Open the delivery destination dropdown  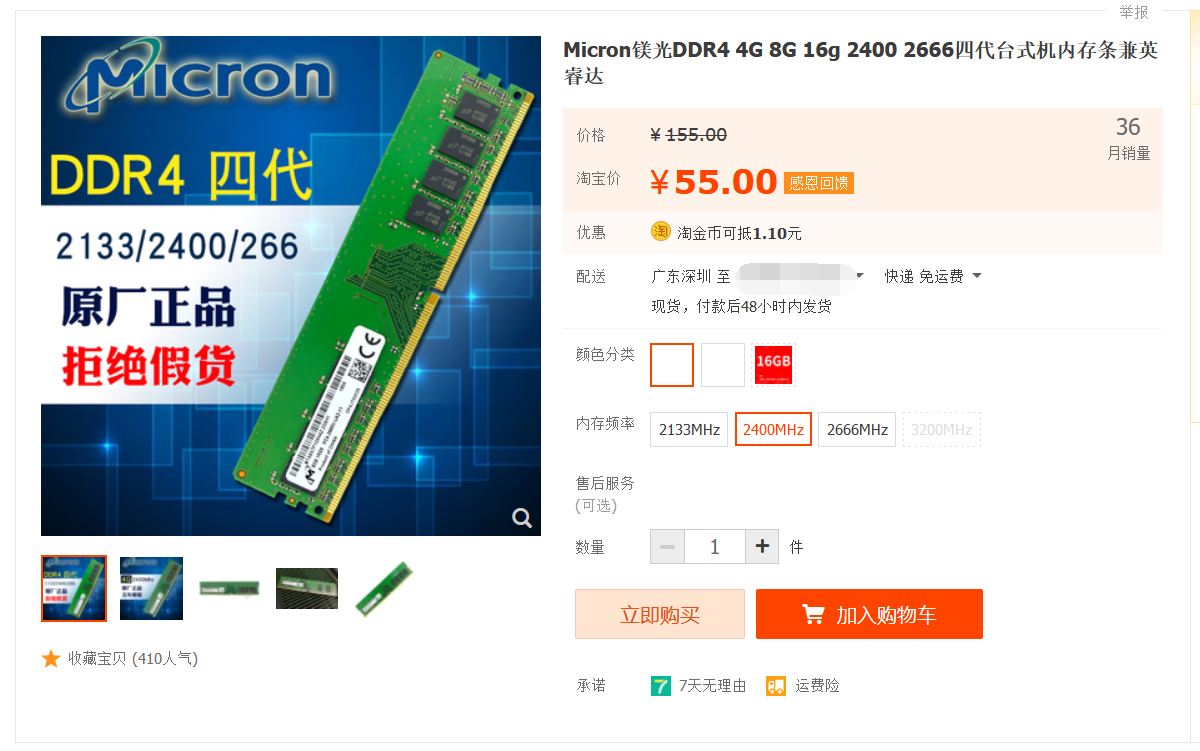click(x=800, y=276)
